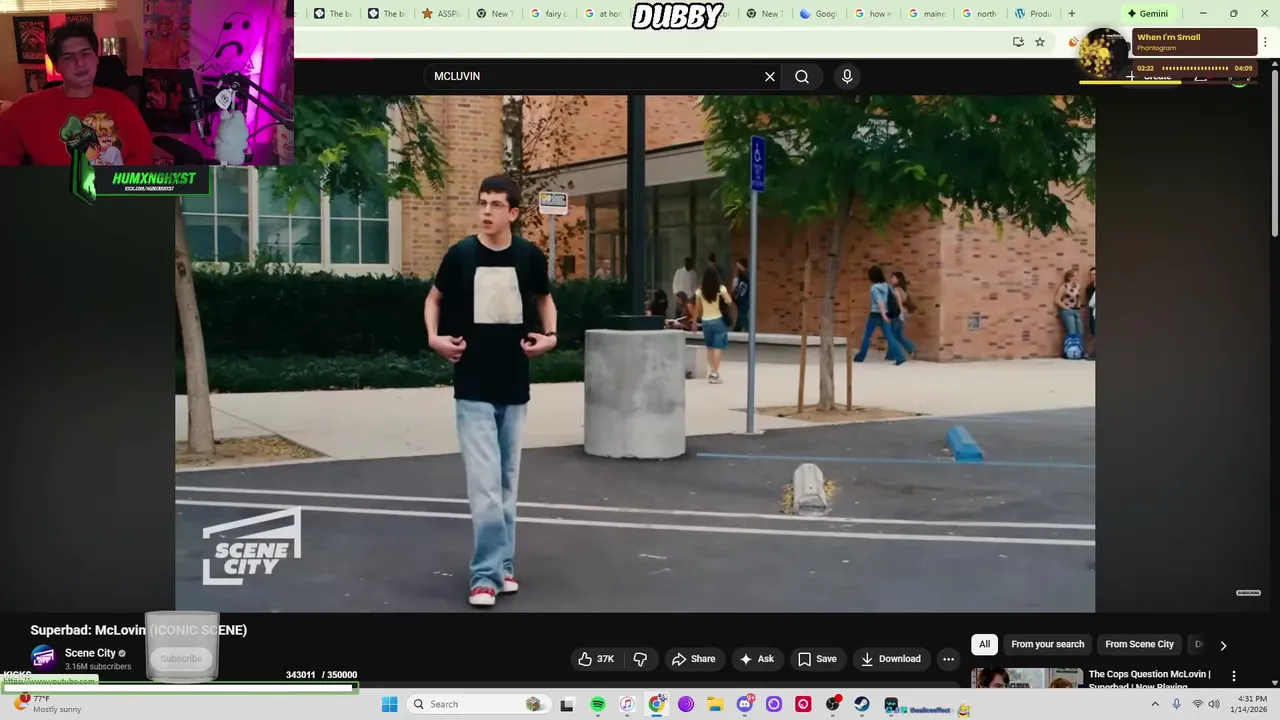Viewport: 1280px width, 720px height.
Task: Click the system tray microphone icon
Action: (x=1177, y=704)
